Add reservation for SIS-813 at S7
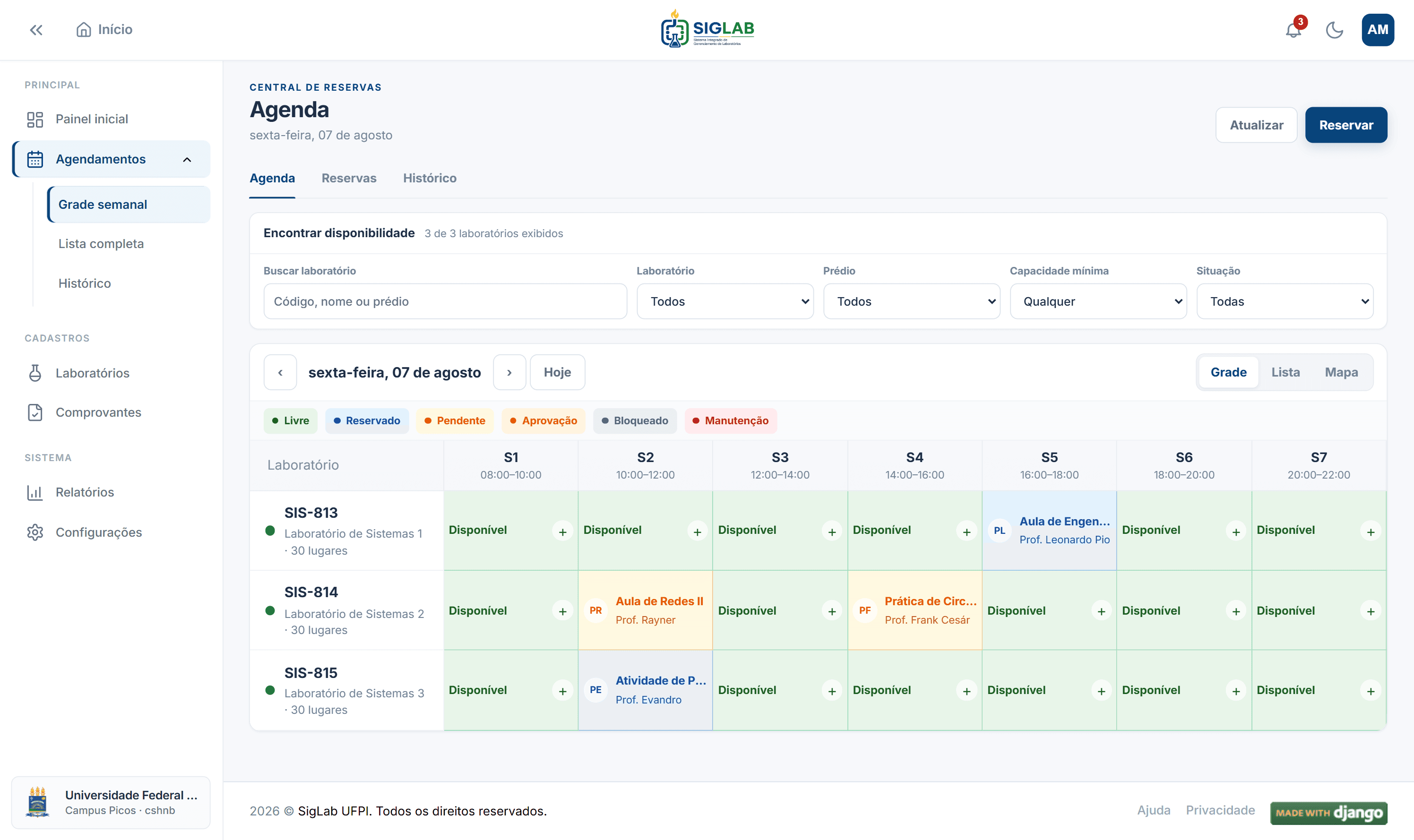Screen dimensions: 1414x840 click(x=1371, y=531)
